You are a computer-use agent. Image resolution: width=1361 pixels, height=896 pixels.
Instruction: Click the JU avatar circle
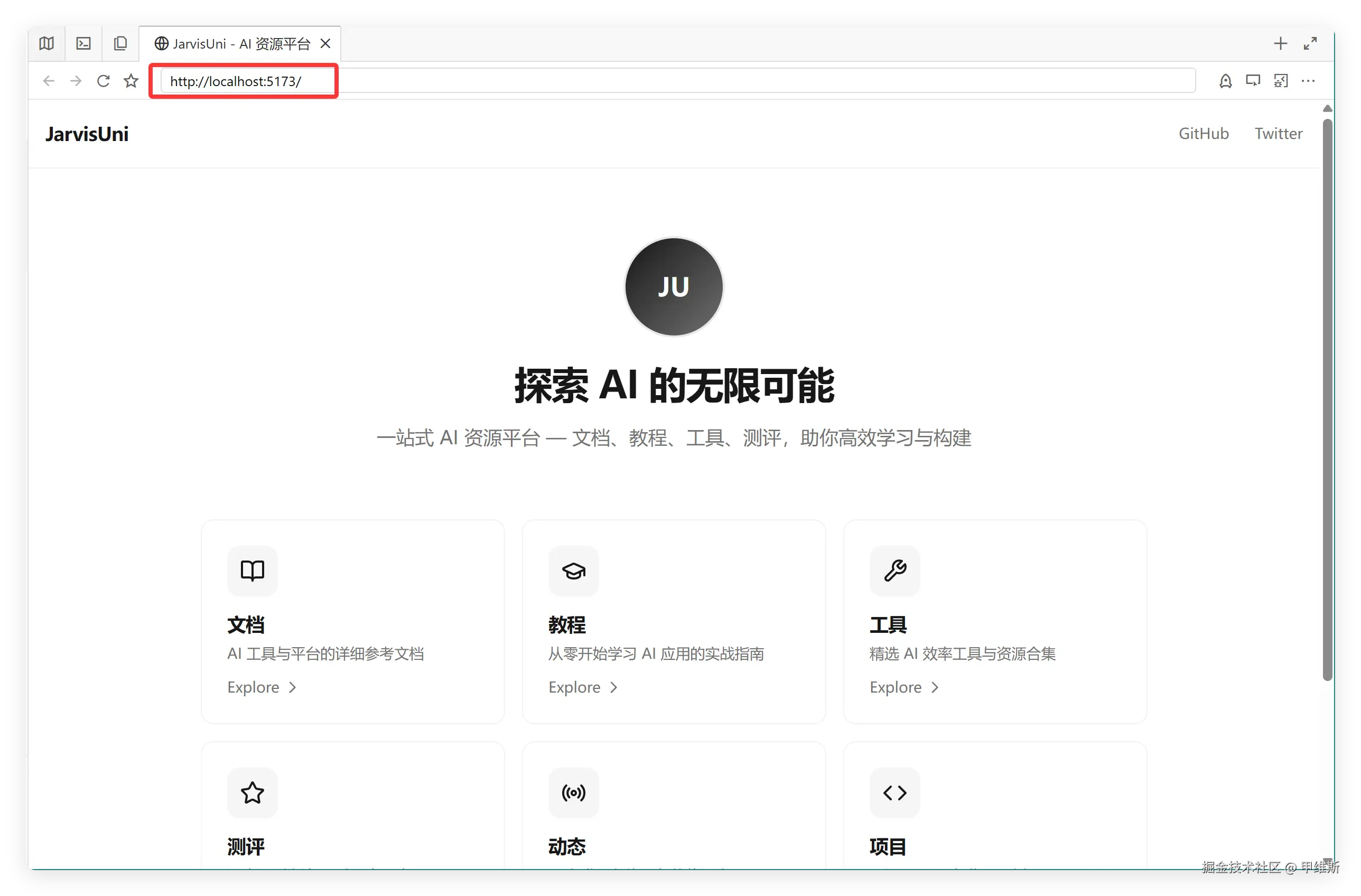pyautogui.click(x=674, y=286)
